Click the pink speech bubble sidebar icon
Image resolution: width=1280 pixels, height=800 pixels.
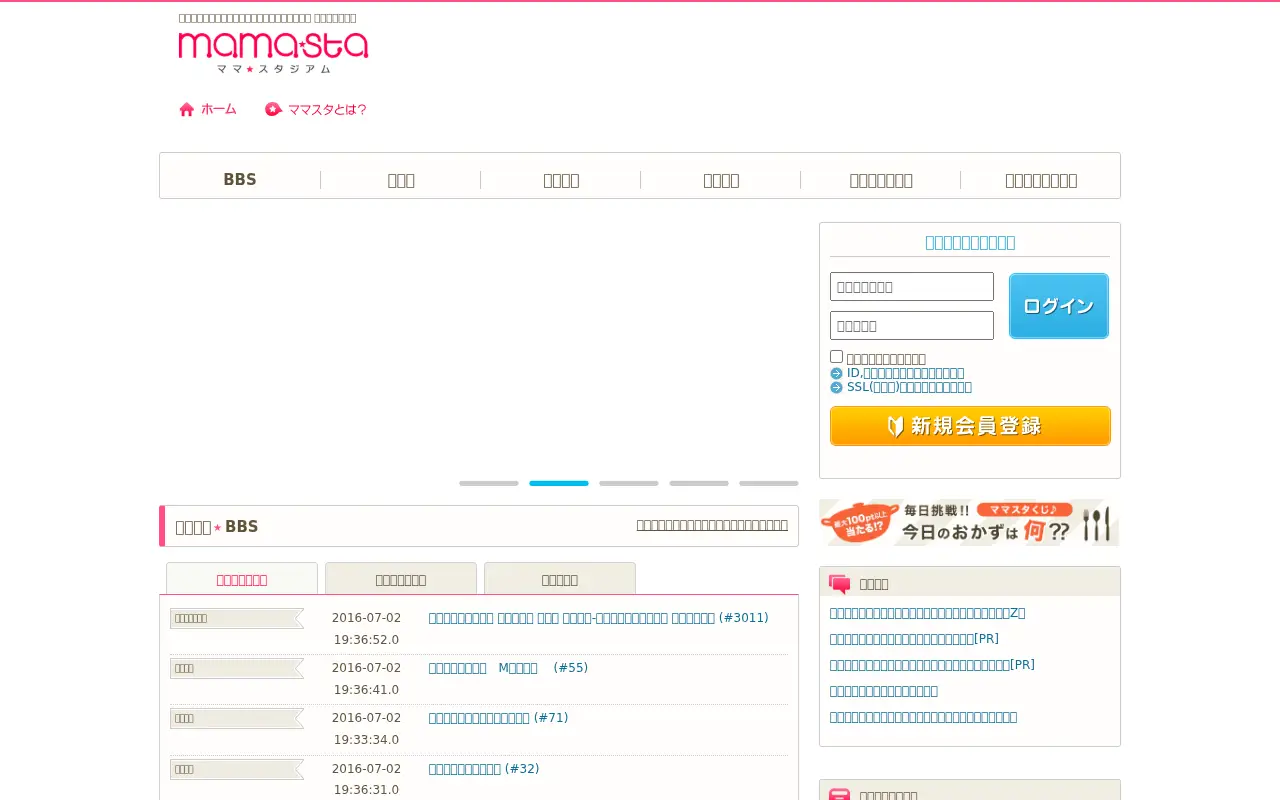click(x=840, y=584)
